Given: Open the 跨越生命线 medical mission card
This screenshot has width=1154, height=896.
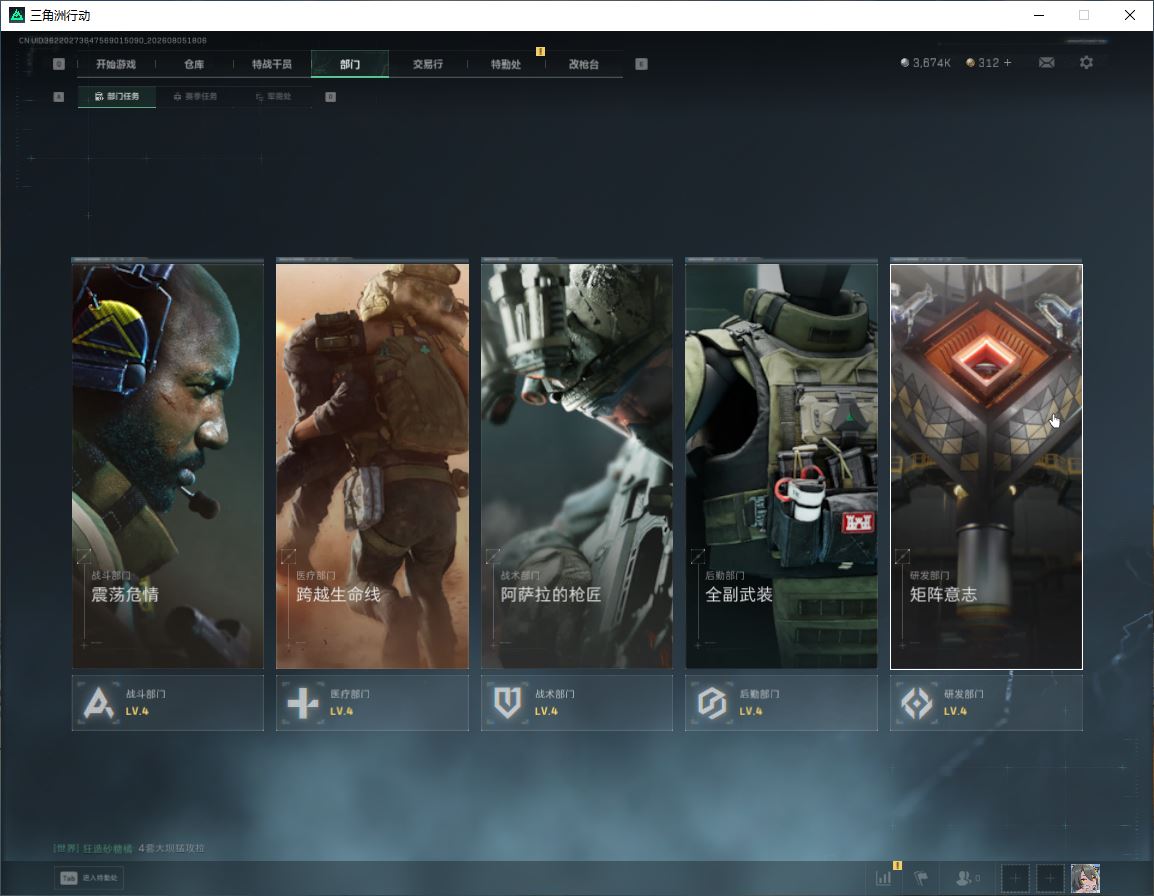Looking at the screenshot, I should (372, 466).
